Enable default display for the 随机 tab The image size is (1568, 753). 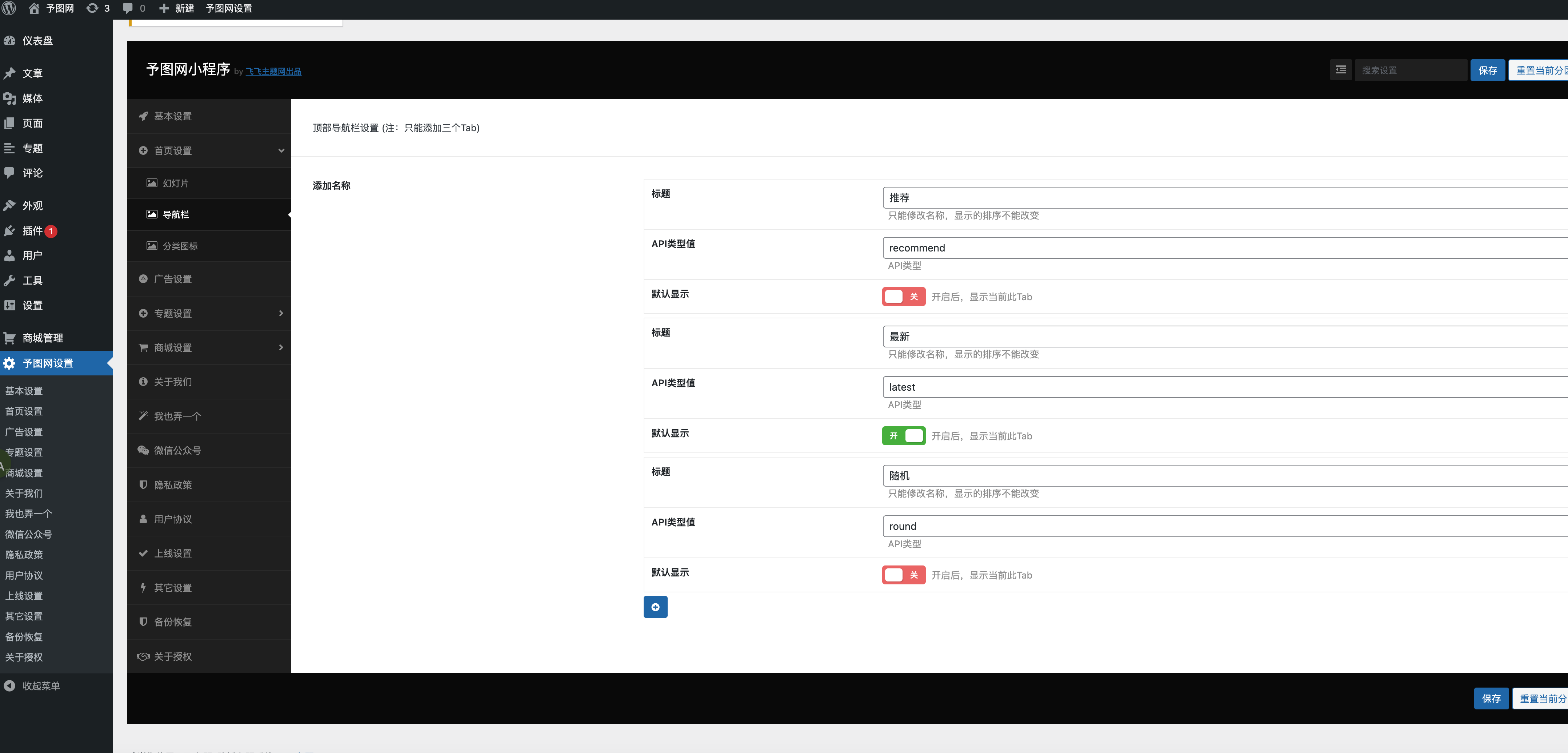[903, 575]
